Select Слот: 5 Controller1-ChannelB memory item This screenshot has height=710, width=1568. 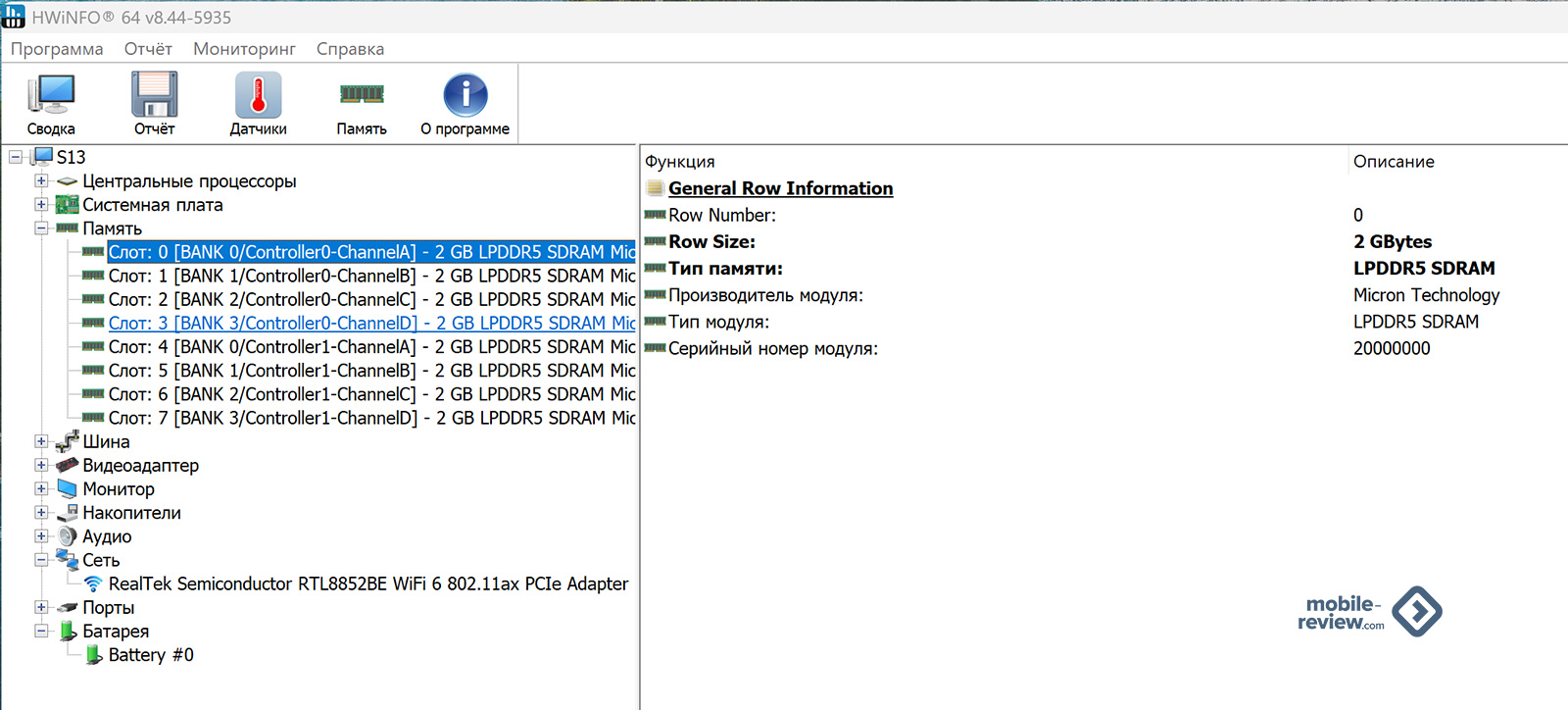[370, 371]
